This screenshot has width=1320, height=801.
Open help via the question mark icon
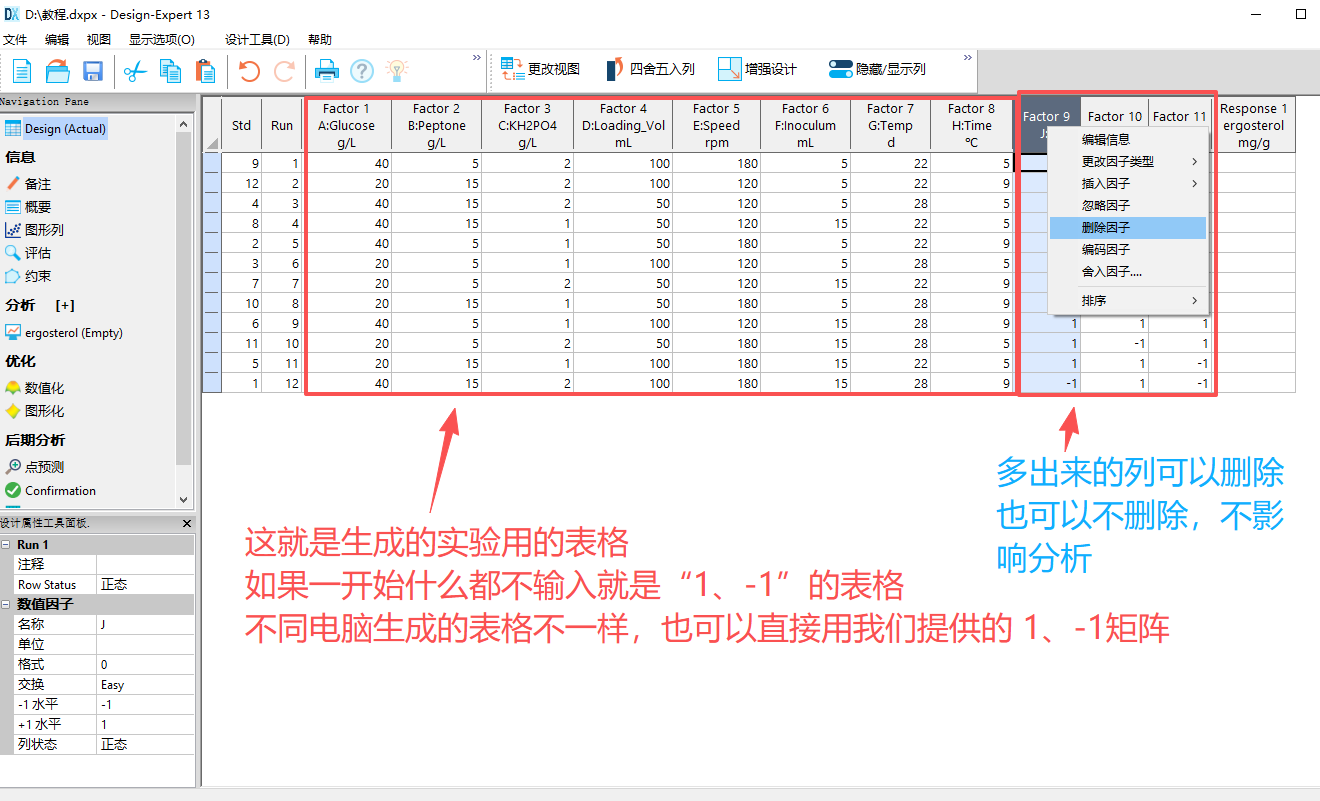point(362,70)
